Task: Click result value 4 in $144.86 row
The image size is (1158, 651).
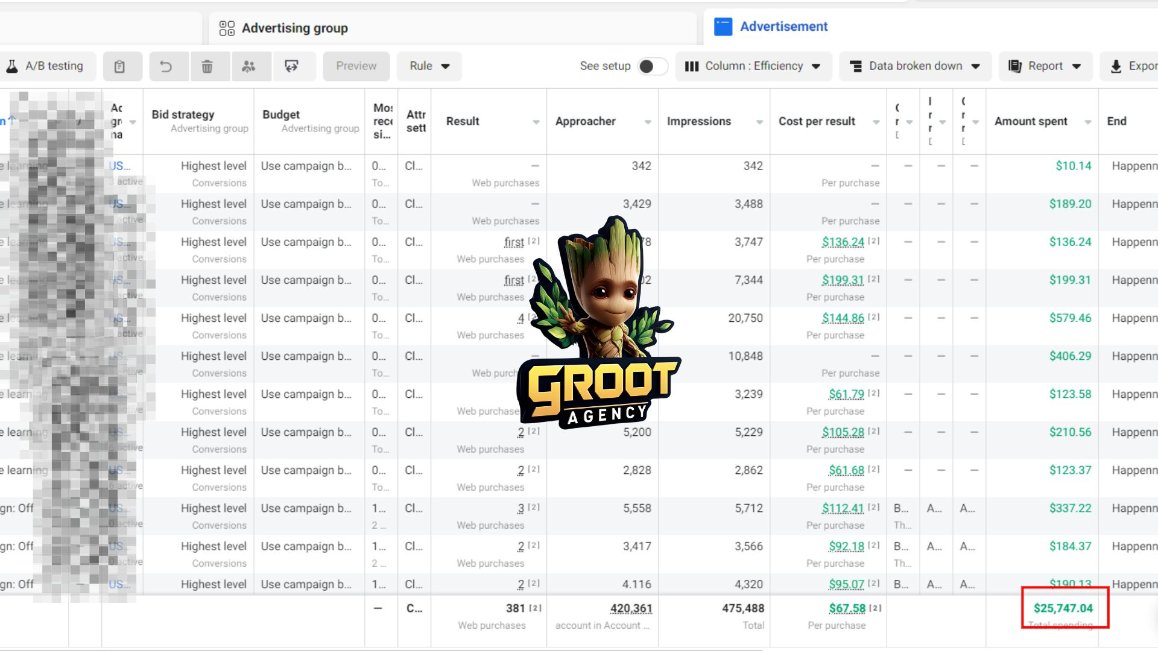Action: (521, 318)
